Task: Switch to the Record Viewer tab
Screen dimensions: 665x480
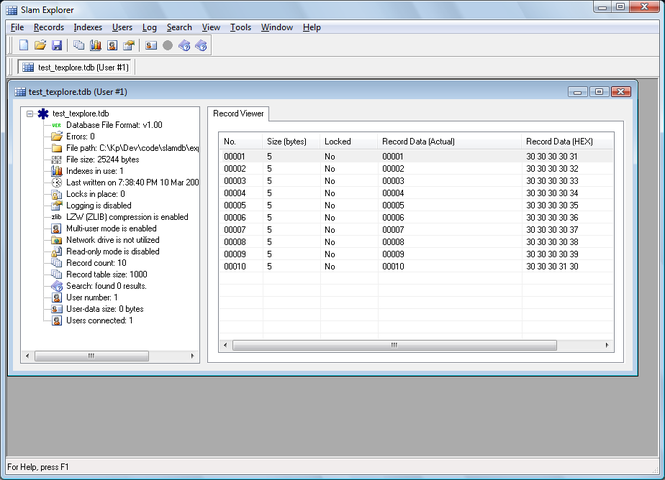Action: coord(239,113)
